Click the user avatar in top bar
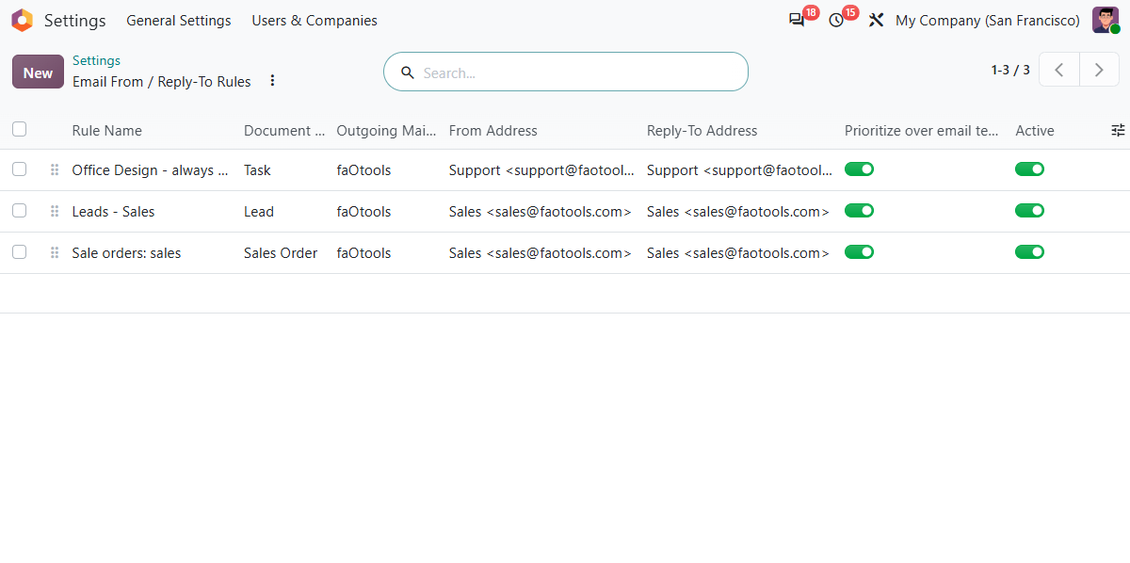Screen dimensions: 1130x563 click(1105, 20)
